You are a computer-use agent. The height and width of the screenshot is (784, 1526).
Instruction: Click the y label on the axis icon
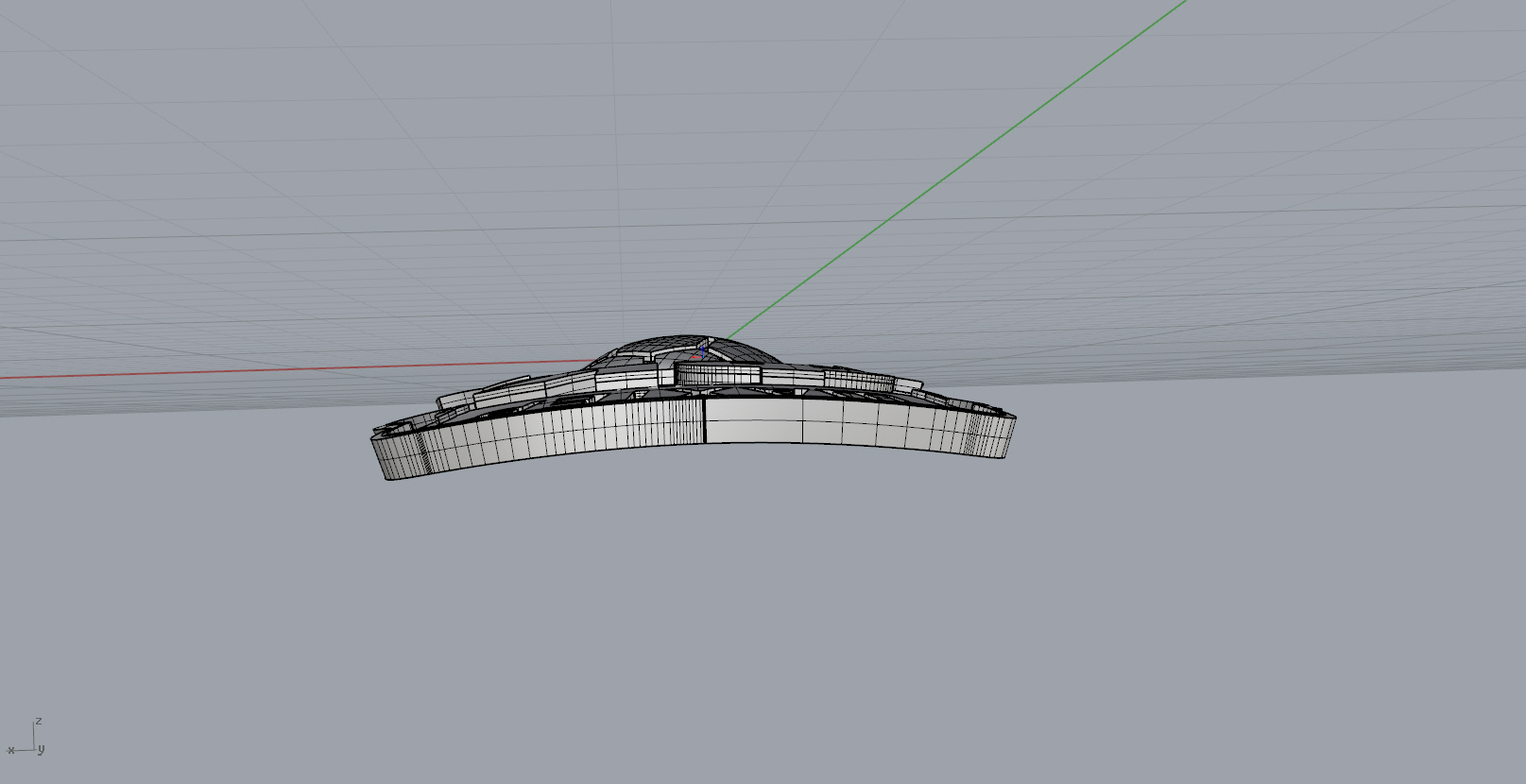click(43, 749)
